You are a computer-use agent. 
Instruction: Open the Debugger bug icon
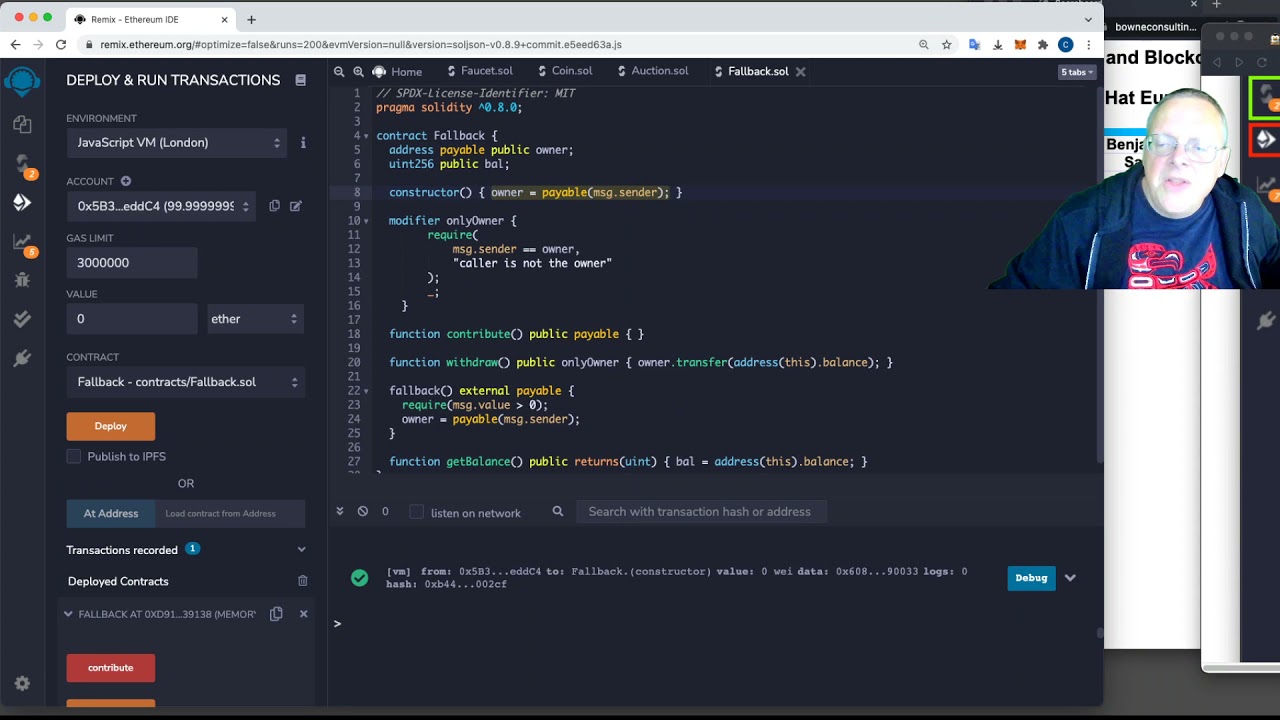point(22,280)
